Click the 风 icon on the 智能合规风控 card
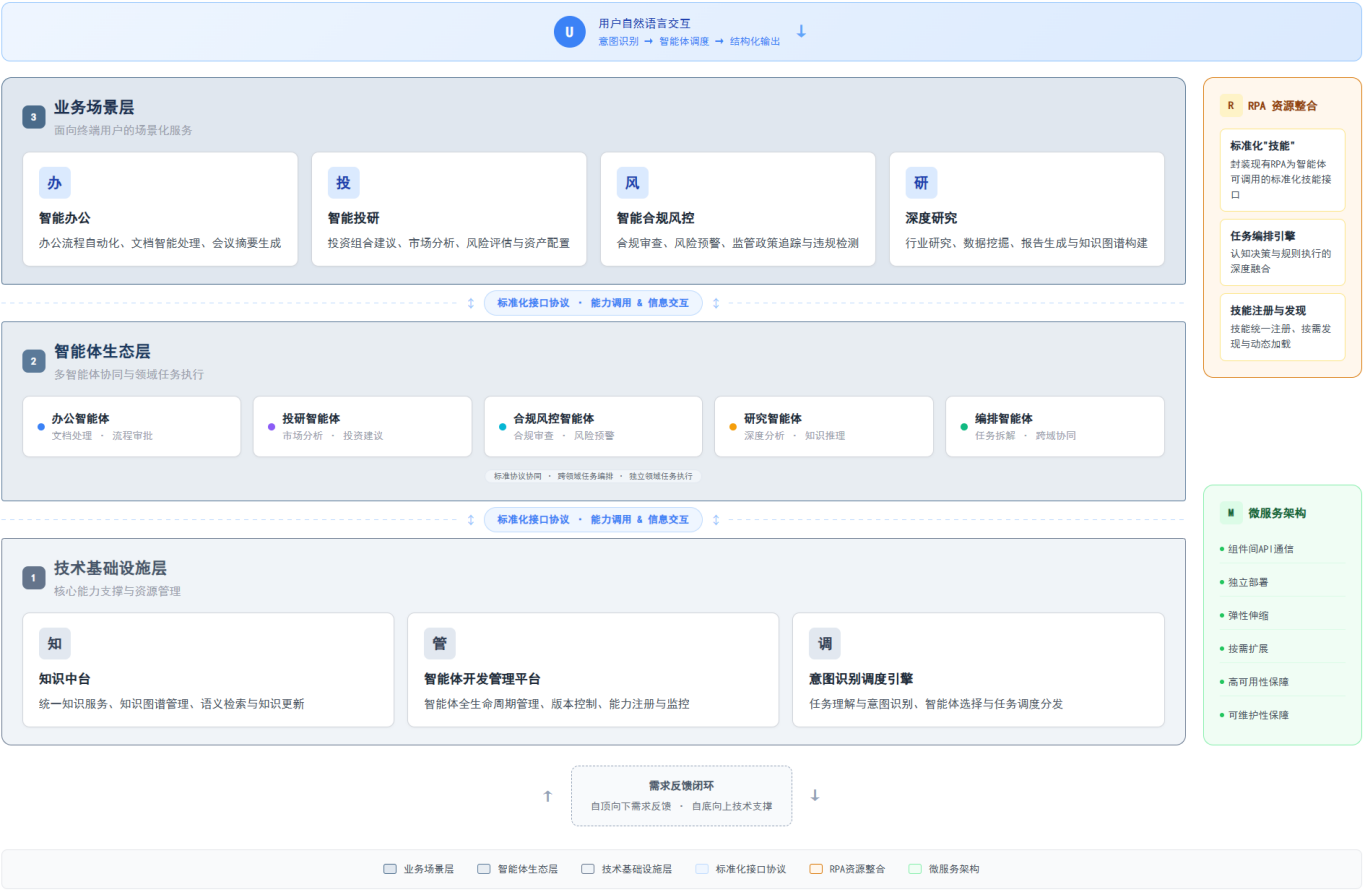 [633, 183]
